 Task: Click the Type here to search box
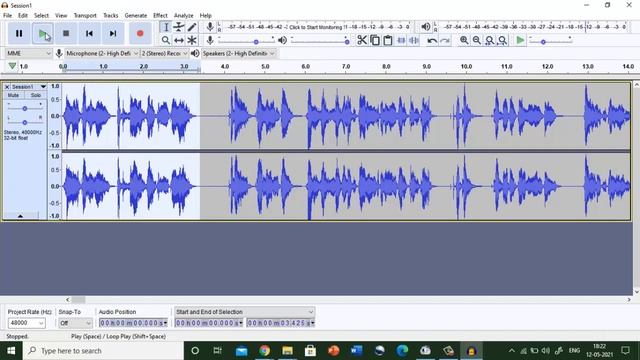tap(103, 351)
